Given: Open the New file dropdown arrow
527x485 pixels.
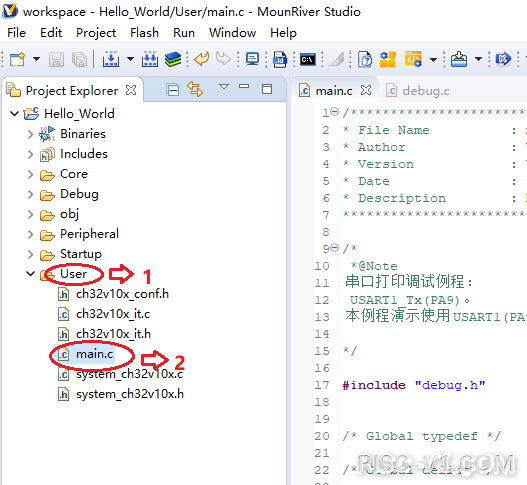Looking at the screenshot, I should 36,59.
